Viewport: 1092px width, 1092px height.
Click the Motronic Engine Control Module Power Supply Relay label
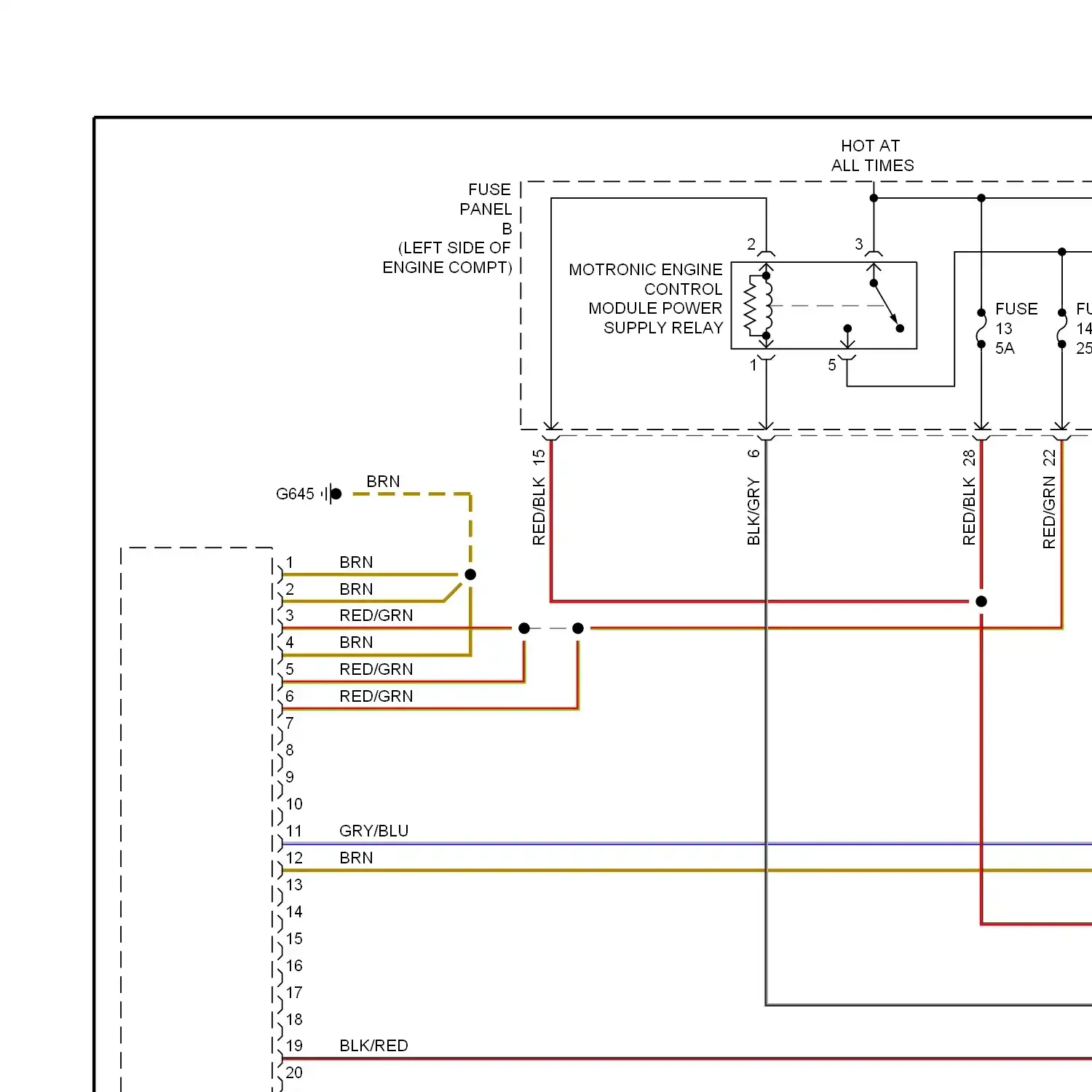coord(646,298)
